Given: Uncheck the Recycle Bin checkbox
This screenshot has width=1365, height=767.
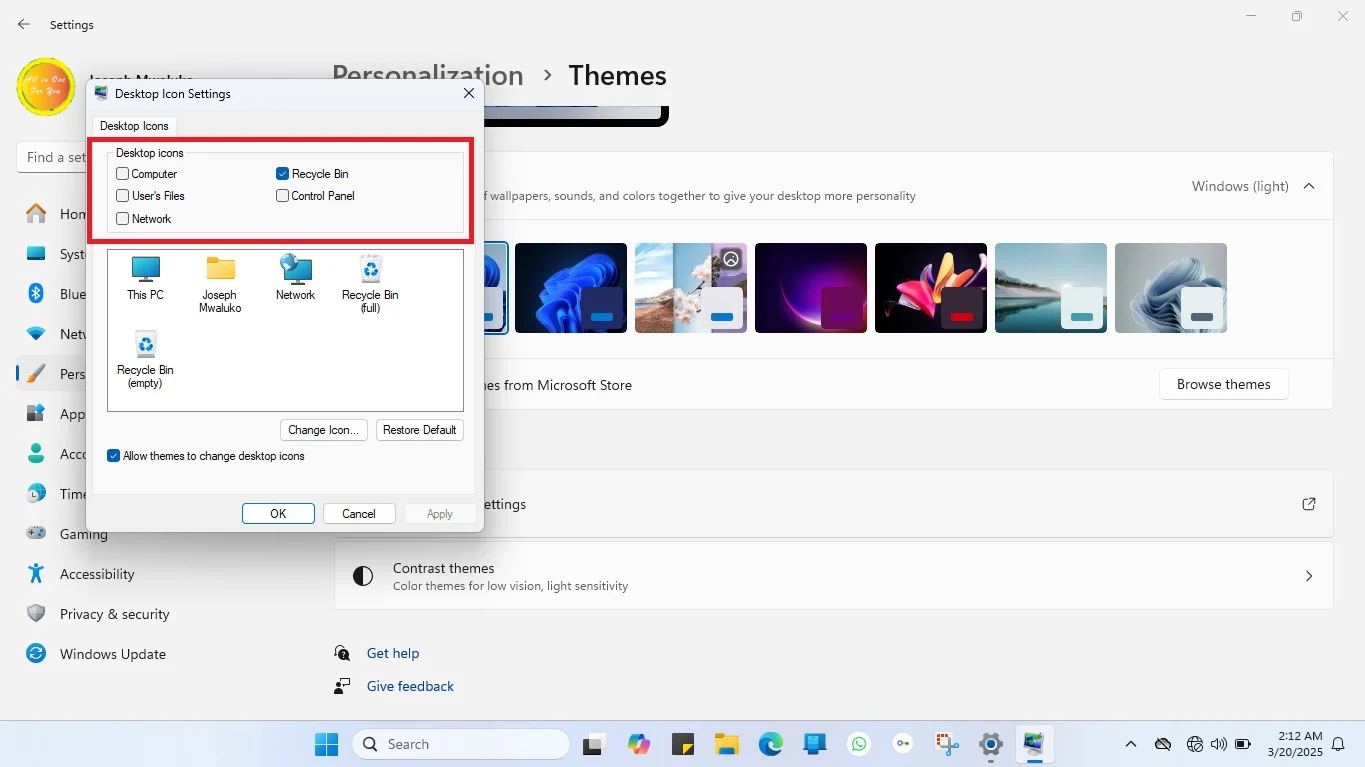Looking at the screenshot, I should [283, 174].
